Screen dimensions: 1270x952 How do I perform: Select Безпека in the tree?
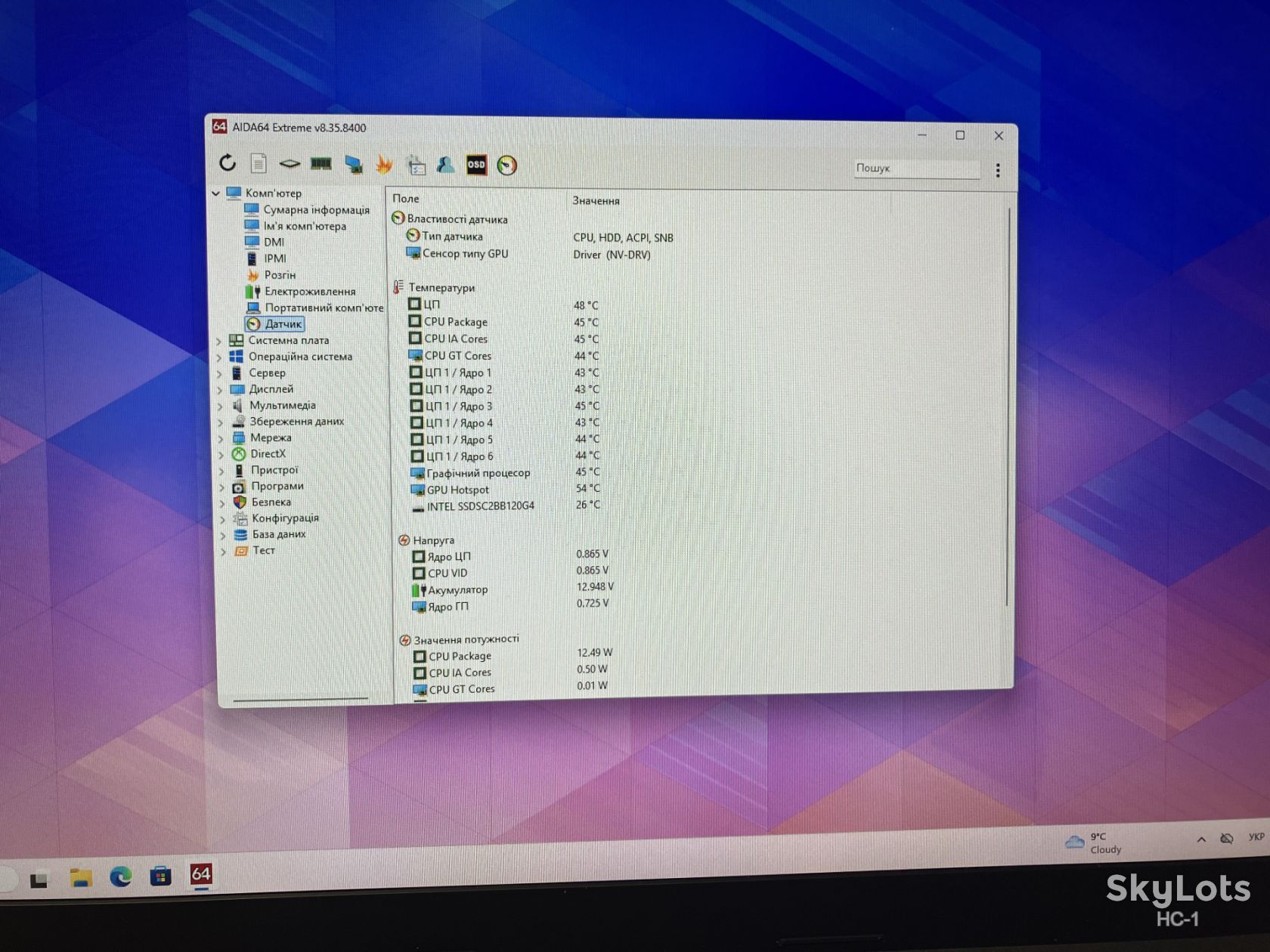coord(262,502)
